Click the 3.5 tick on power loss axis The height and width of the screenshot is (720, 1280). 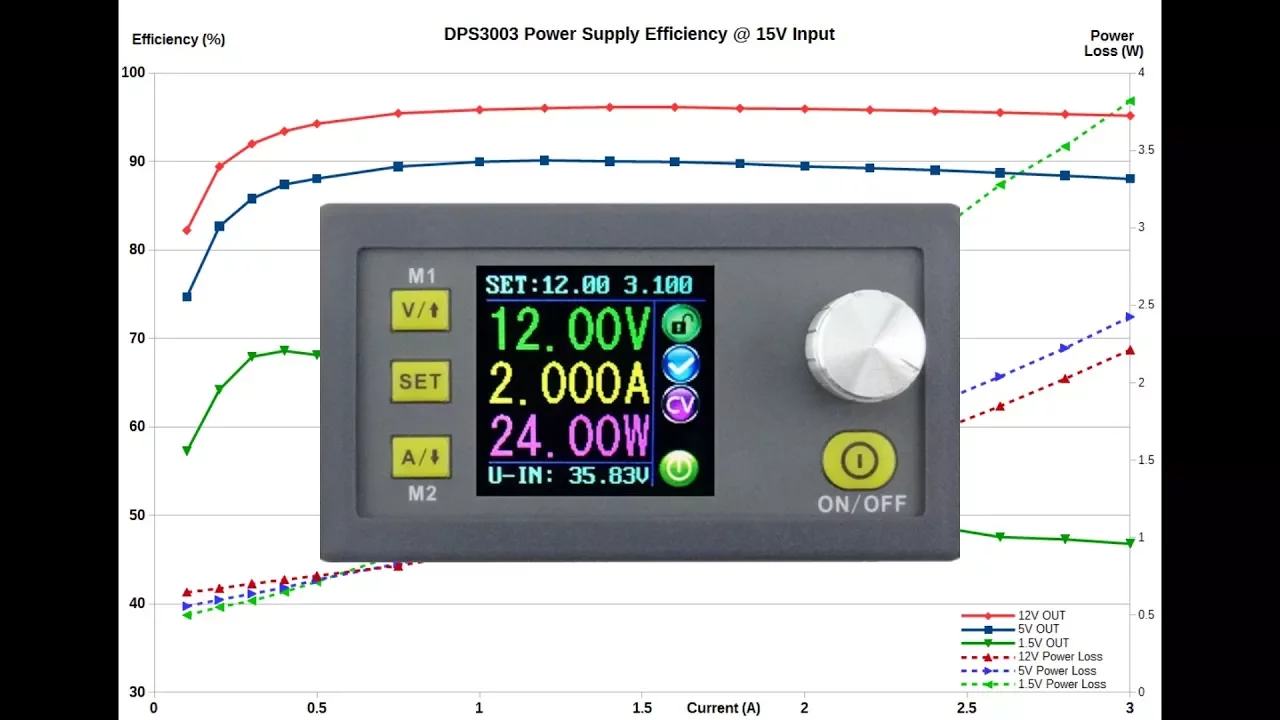click(x=1148, y=150)
